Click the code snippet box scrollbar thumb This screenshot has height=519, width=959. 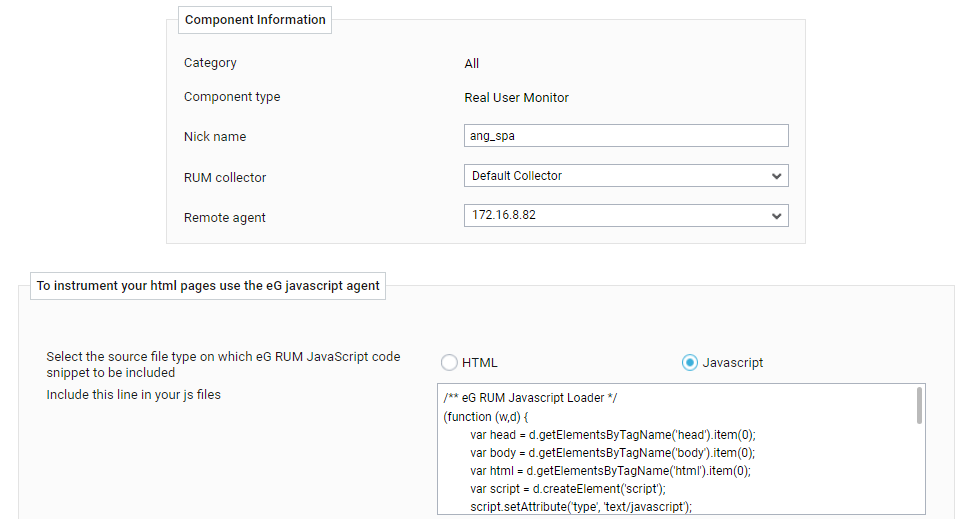click(x=919, y=405)
